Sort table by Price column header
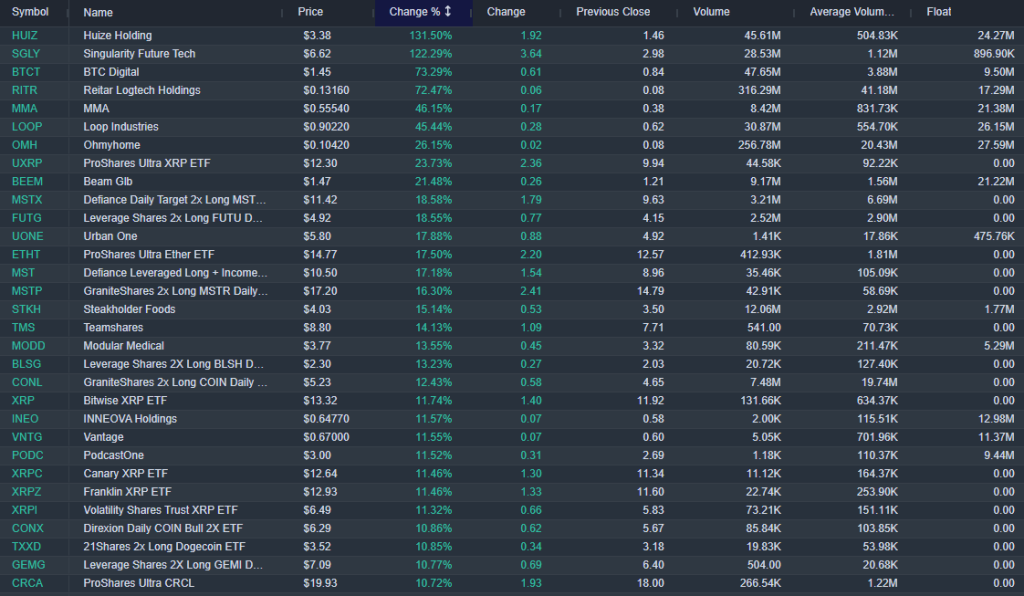The width and height of the screenshot is (1024, 596). click(310, 12)
